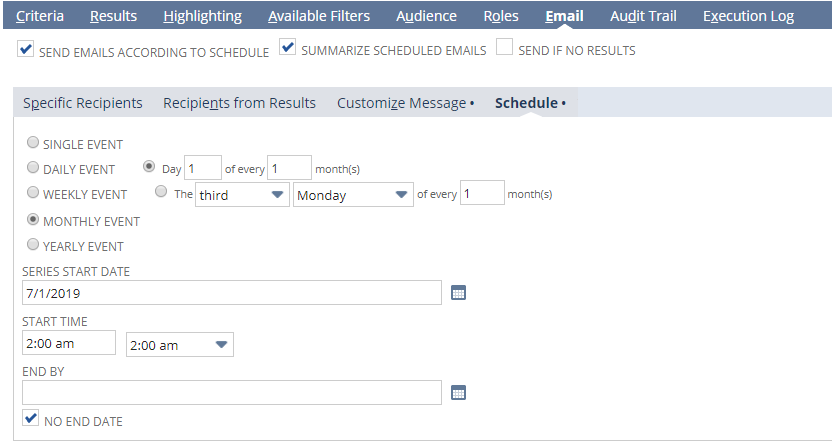Enable Send If No Results checkbox

[505, 47]
